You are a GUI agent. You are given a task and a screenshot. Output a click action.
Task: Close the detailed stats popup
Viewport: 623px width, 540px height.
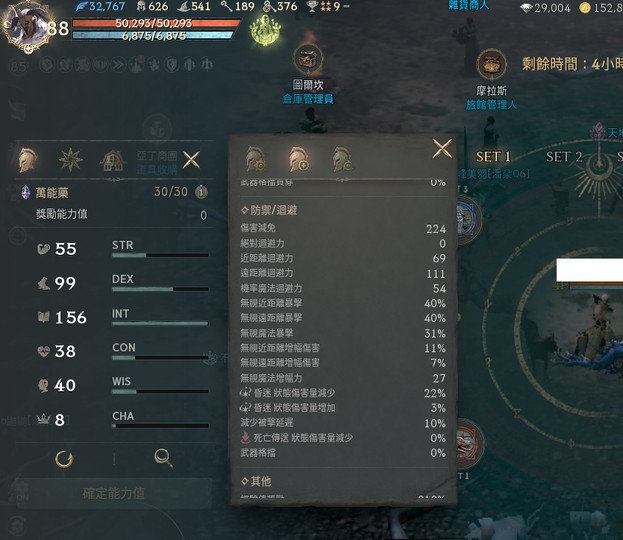click(x=442, y=149)
